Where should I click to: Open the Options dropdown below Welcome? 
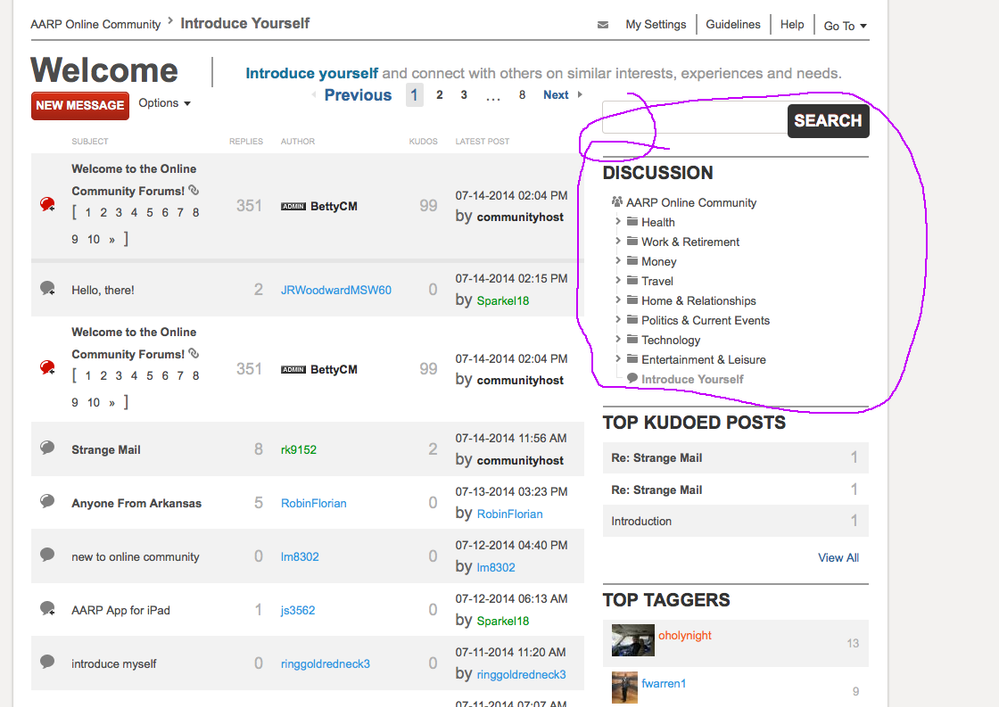tap(162, 103)
